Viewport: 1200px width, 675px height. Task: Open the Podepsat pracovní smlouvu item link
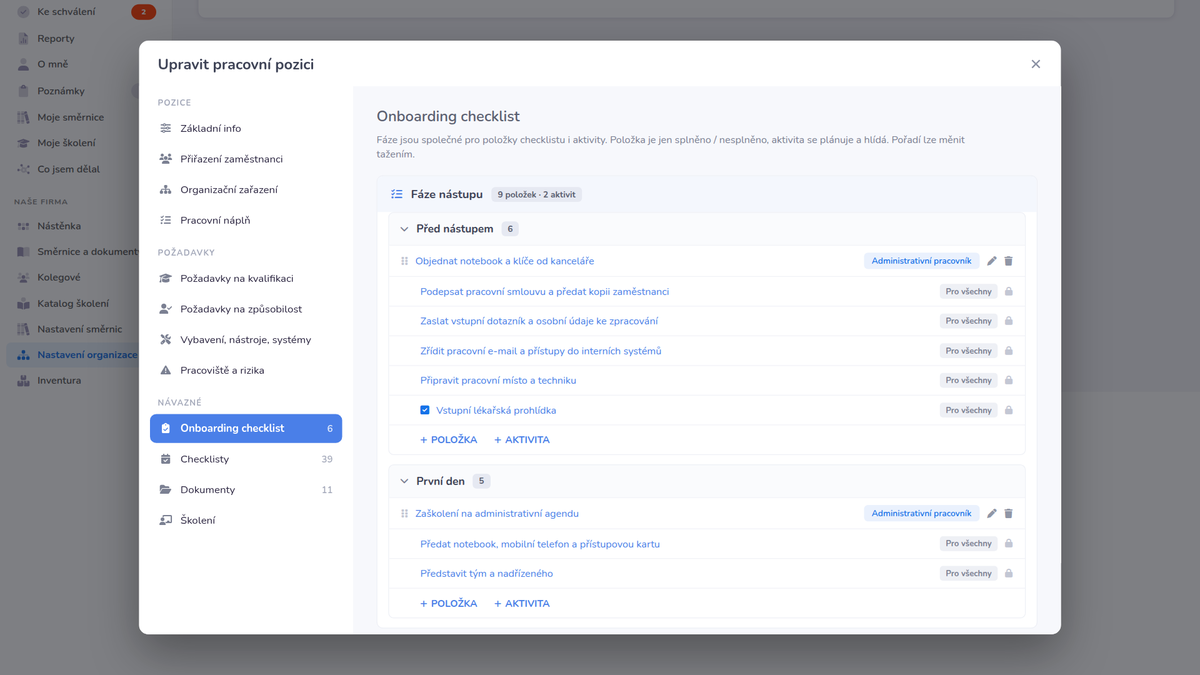[545, 292]
